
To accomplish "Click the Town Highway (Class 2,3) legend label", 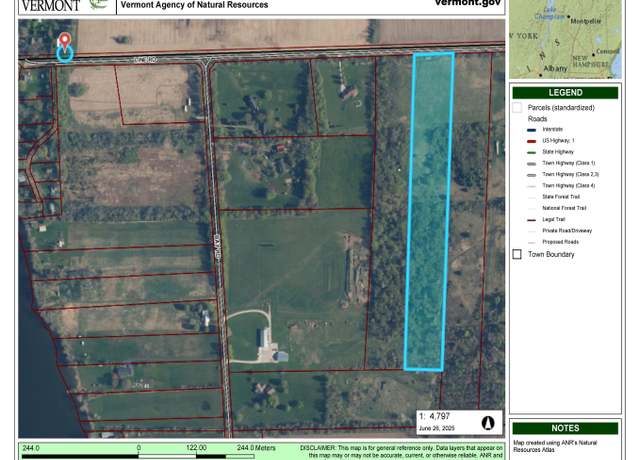I will point(570,174).
